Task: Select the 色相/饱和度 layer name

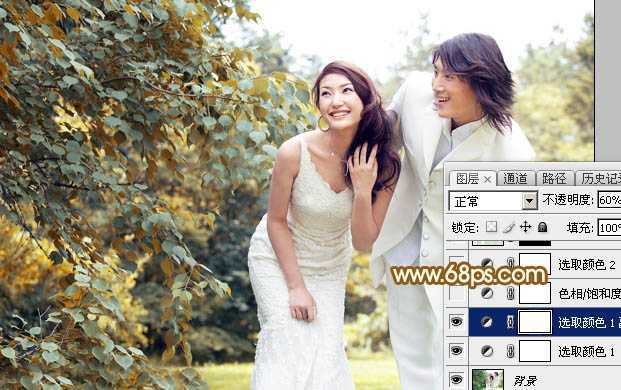Action: (589, 293)
